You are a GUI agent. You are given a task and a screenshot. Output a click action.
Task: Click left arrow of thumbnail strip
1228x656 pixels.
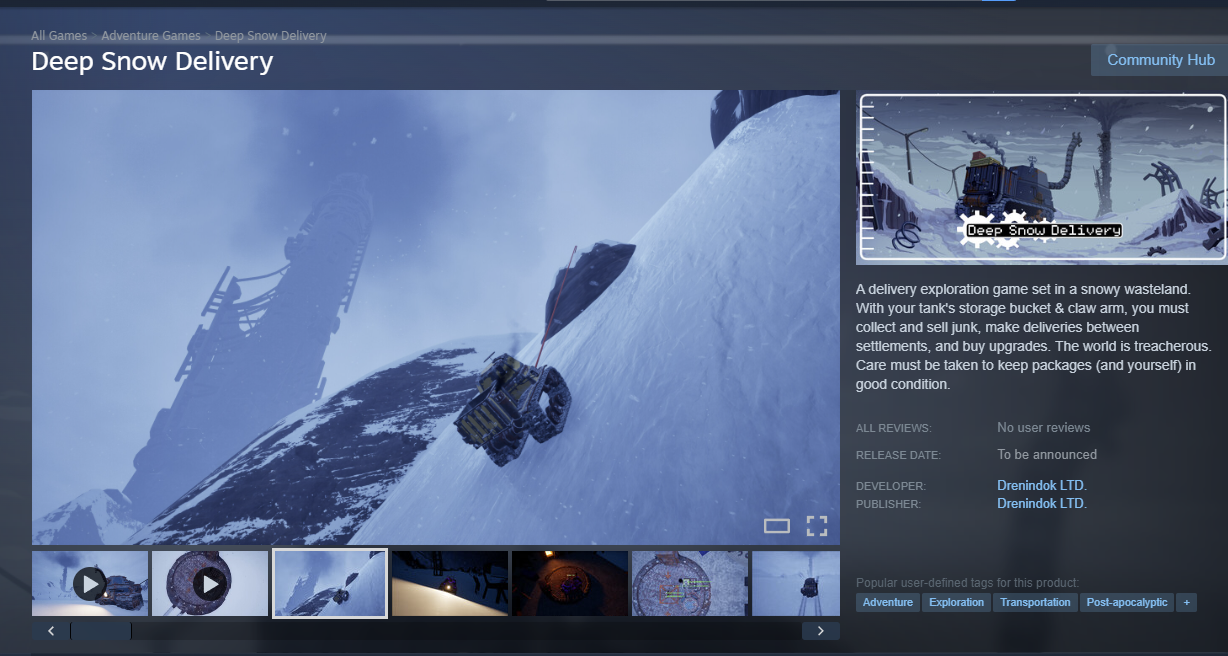pyautogui.click(x=51, y=631)
